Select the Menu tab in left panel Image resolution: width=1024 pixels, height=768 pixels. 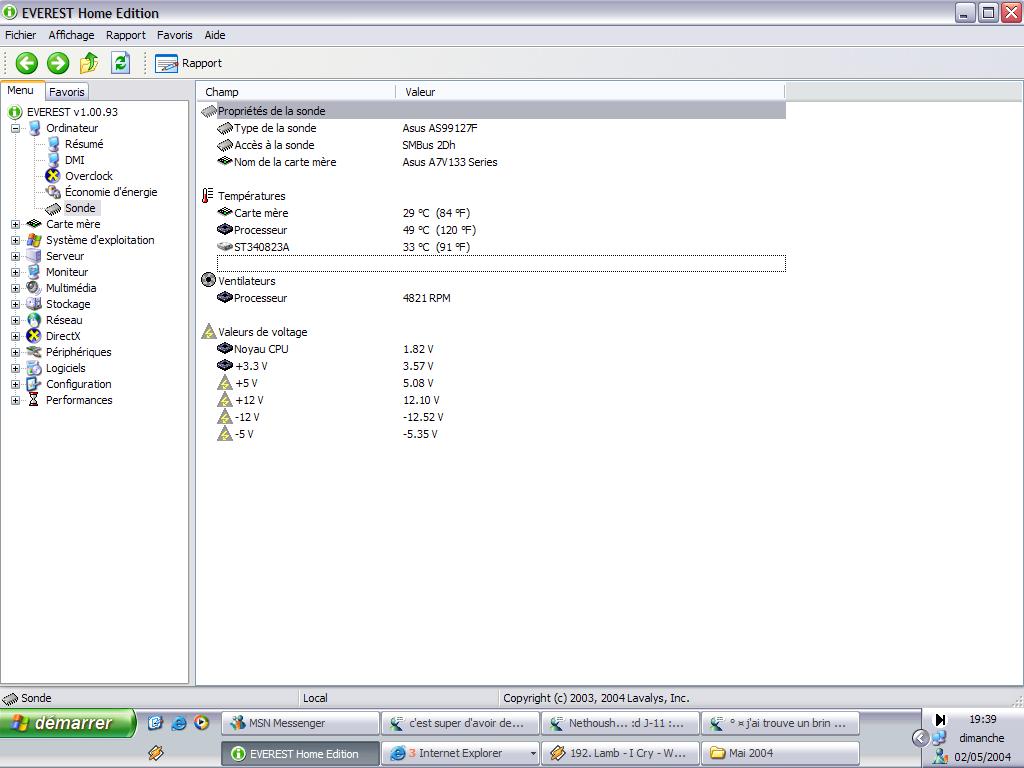point(20,90)
